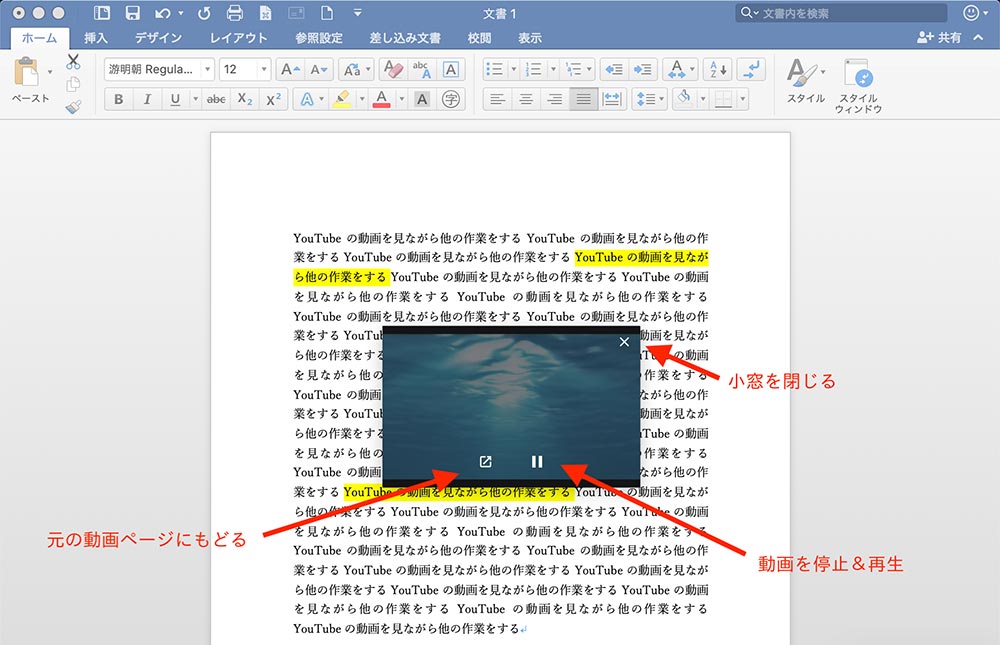The height and width of the screenshot is (645, 1000).
Task: Click the floating video thumbnail
Action: (511, 406)
